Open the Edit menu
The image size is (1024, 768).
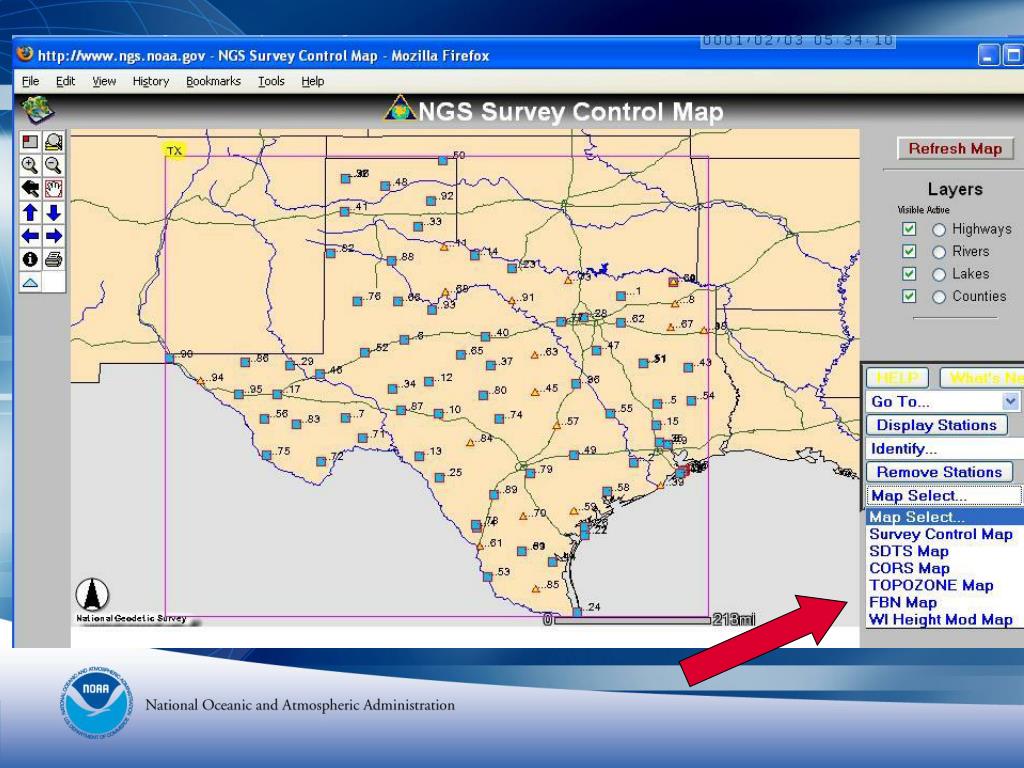pos(65,81)
